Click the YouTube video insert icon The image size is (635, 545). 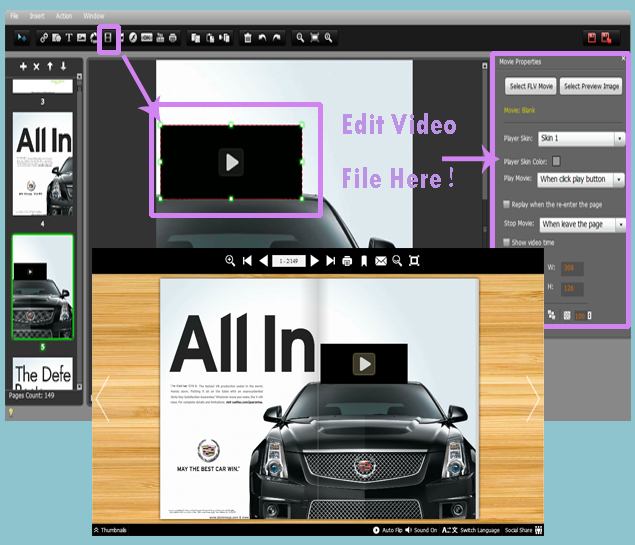160,38
